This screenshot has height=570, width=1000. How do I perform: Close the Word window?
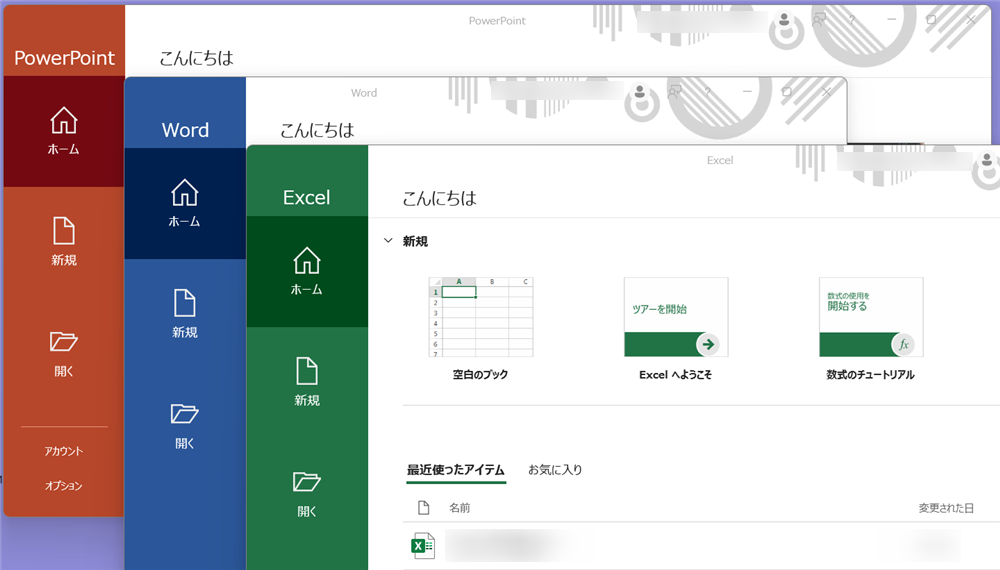click(x=827, y=92)
